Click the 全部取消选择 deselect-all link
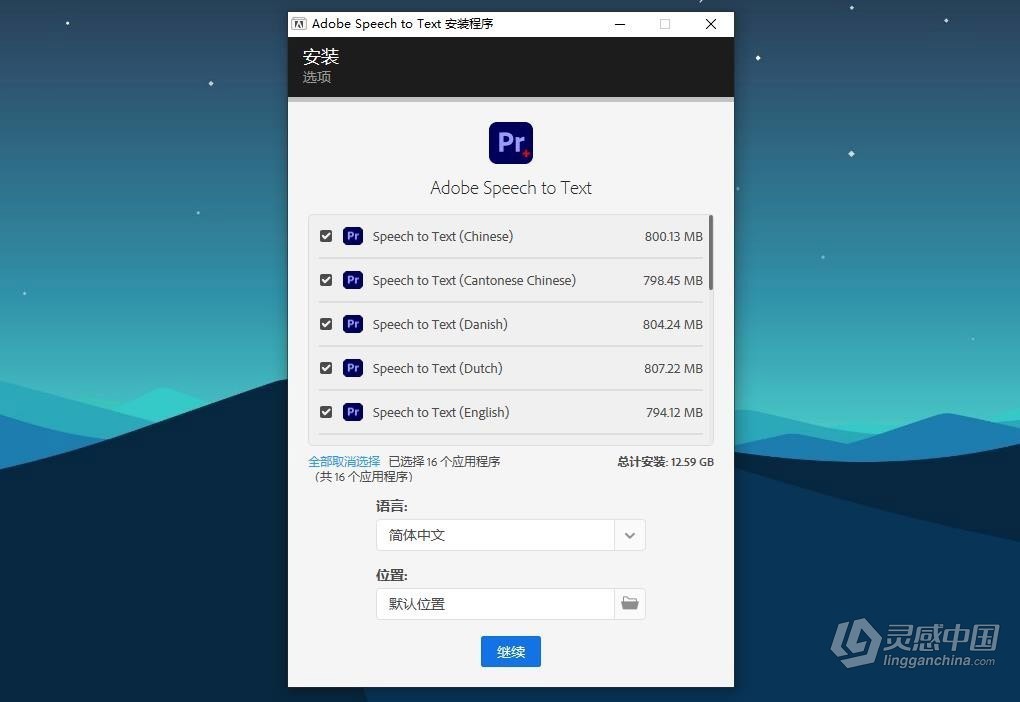The width and height of the screenshot is (1020, 702). coord(343,461)
